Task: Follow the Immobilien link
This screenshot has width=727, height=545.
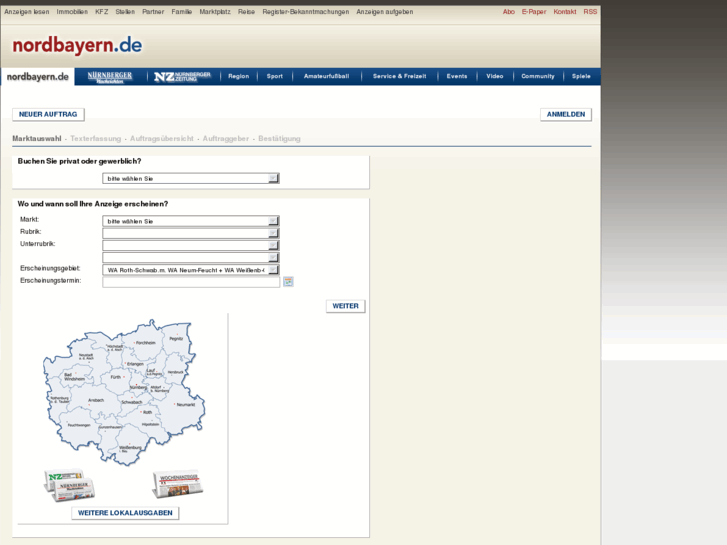Action: coord(72,12)
